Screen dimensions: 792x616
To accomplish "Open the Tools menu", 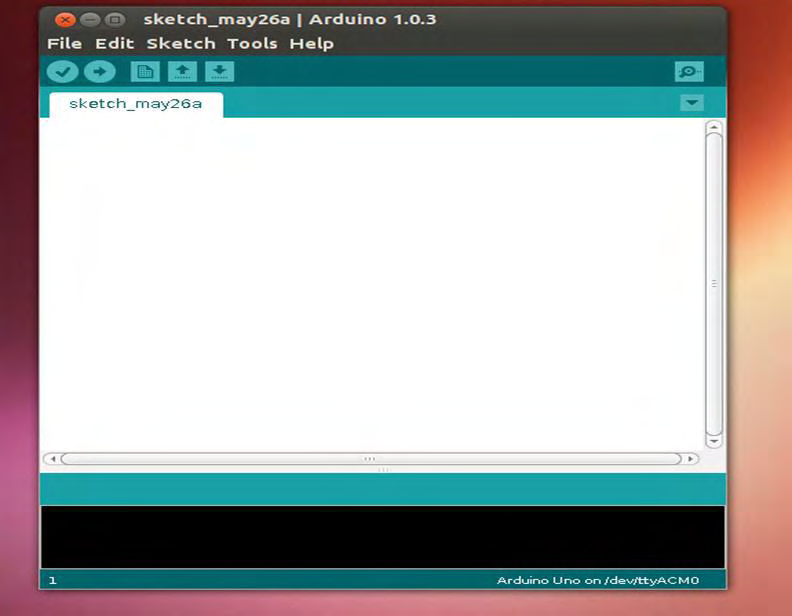I will coord(252,43).
